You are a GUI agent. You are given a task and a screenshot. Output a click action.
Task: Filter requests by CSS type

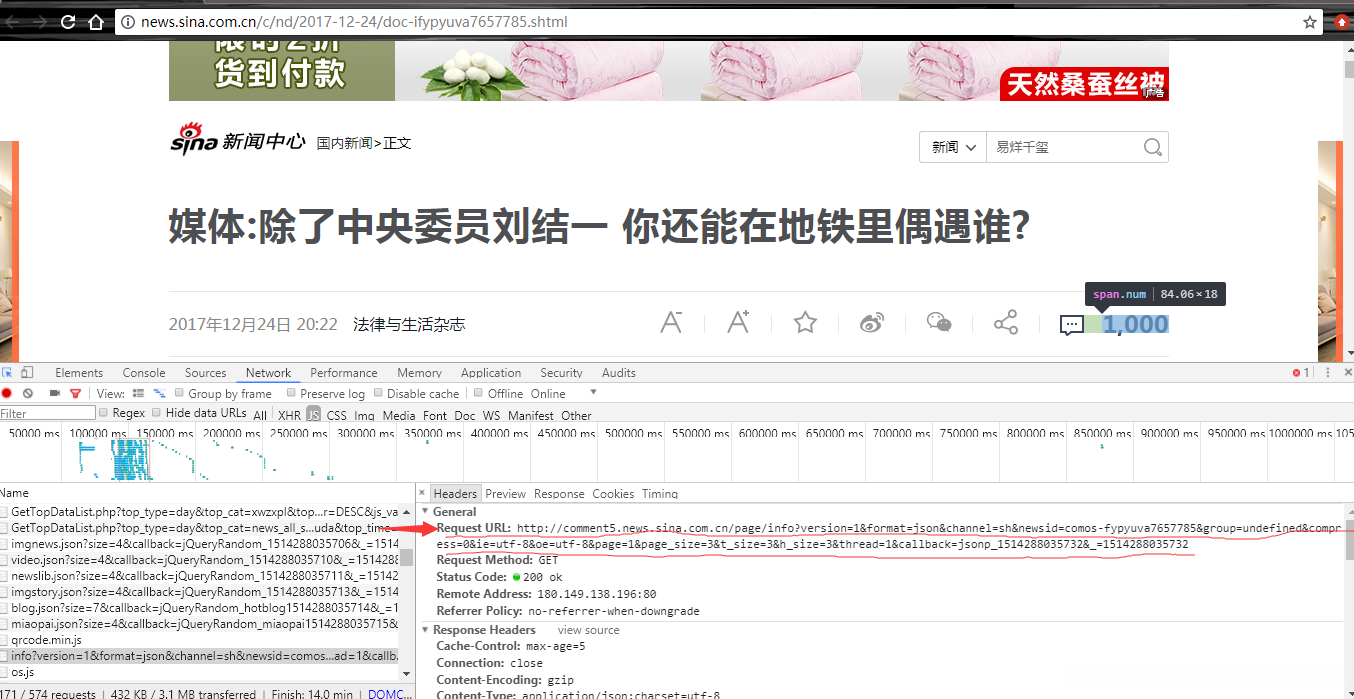tap(337, 415)
